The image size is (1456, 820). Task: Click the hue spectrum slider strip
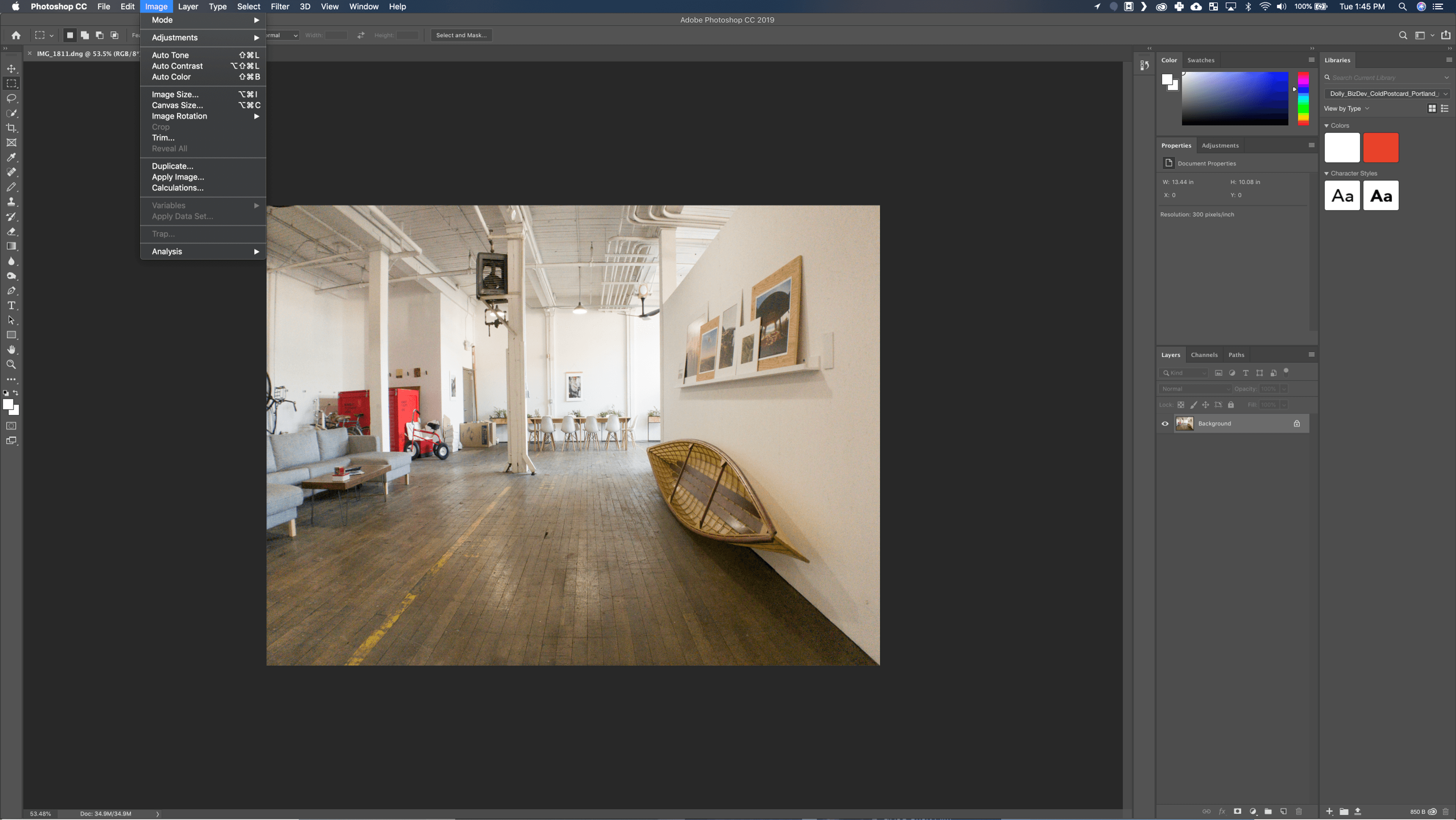click(1303, 98)
